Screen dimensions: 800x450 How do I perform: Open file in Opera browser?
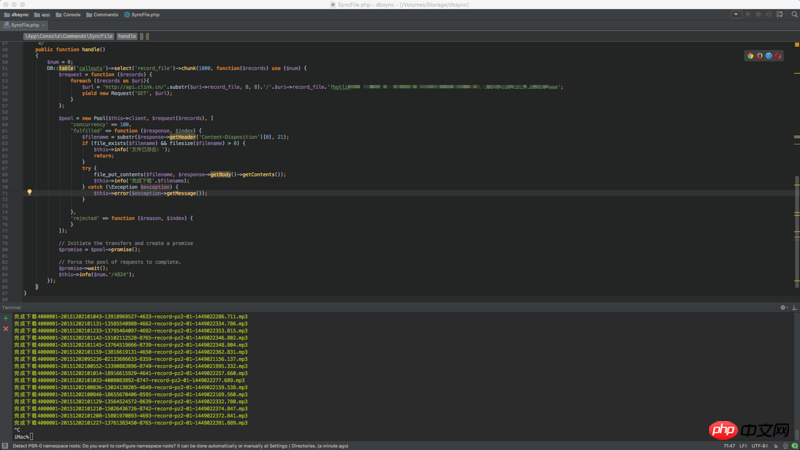click(x=778, y=56)
